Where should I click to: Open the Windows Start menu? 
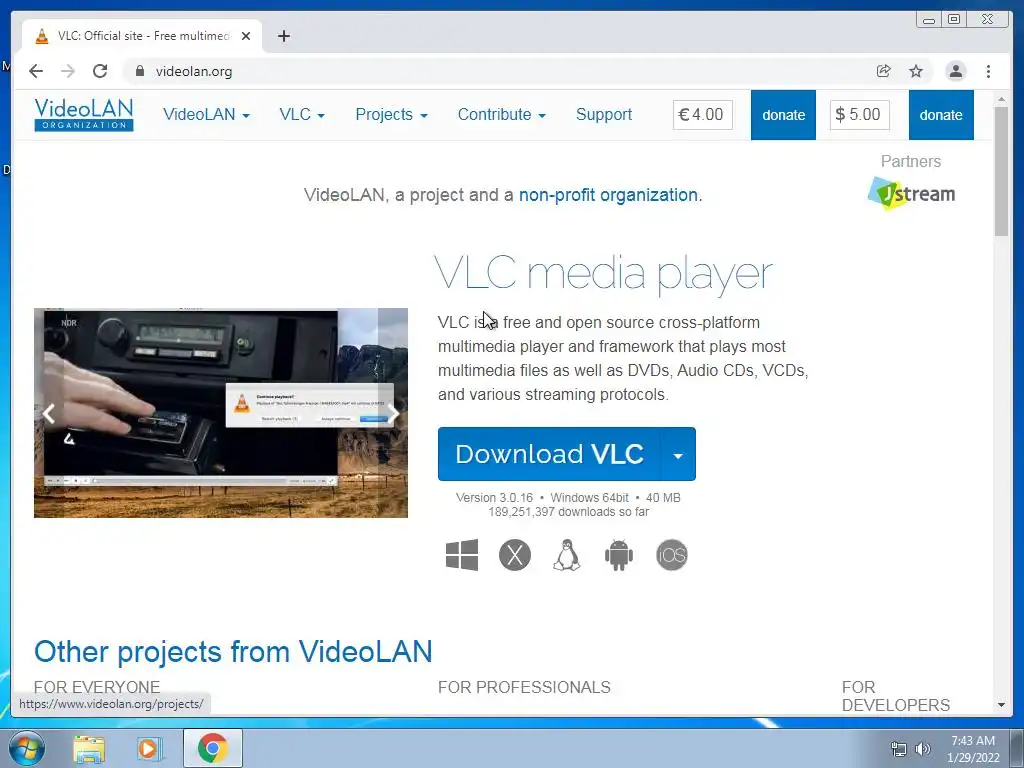pyautogui.click(x=27, y=748)
